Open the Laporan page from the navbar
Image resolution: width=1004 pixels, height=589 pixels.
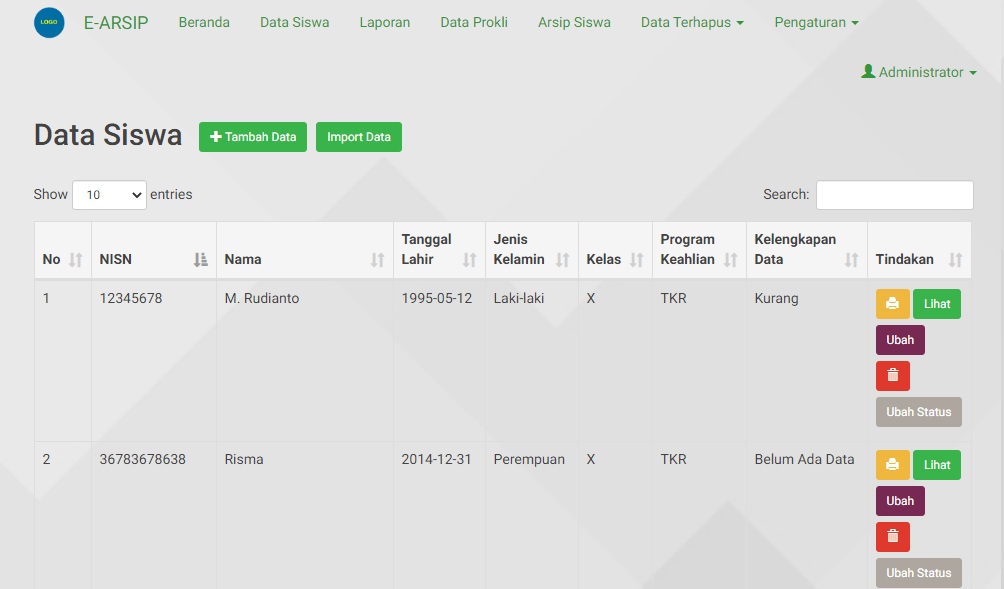coord(384,22)
